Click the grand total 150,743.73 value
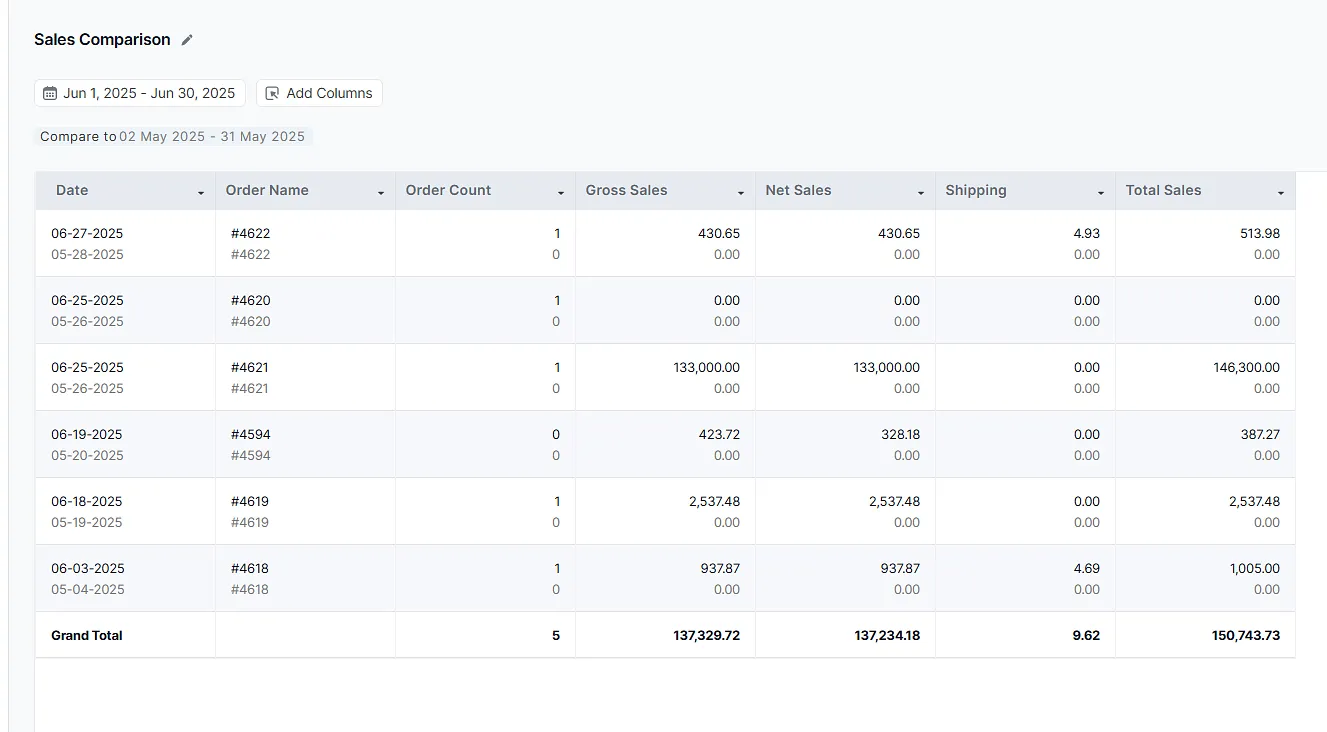 (1246, 635)
